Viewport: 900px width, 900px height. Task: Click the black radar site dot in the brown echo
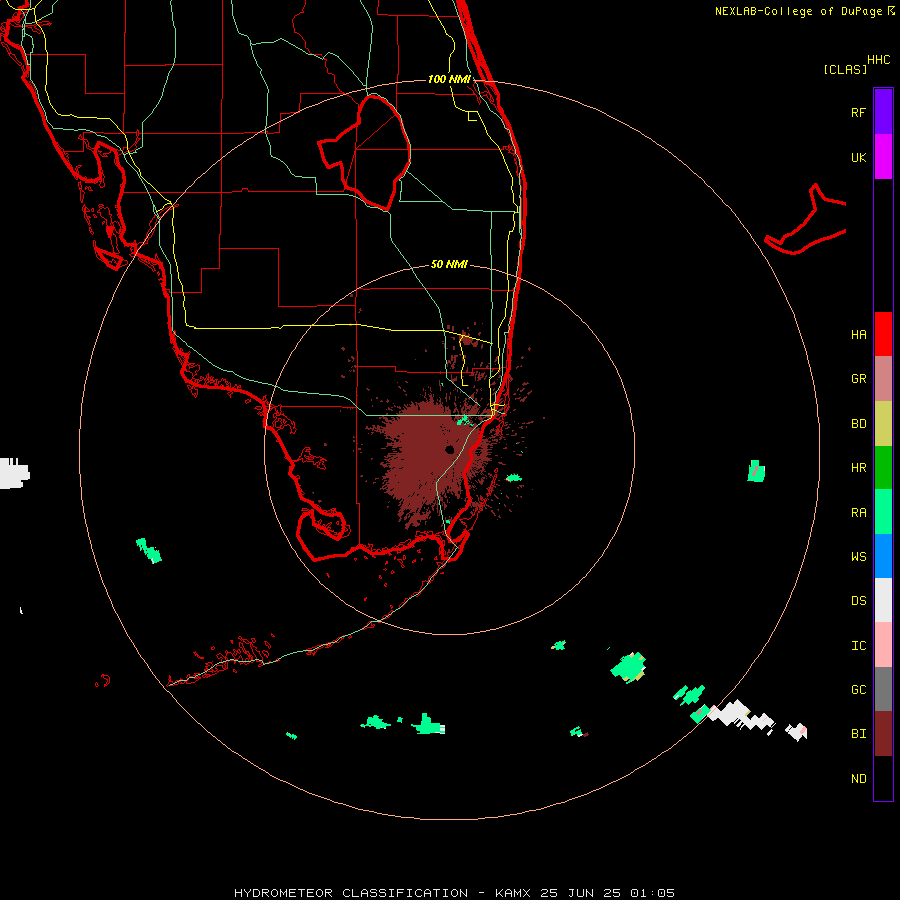[x=449, y=449]
